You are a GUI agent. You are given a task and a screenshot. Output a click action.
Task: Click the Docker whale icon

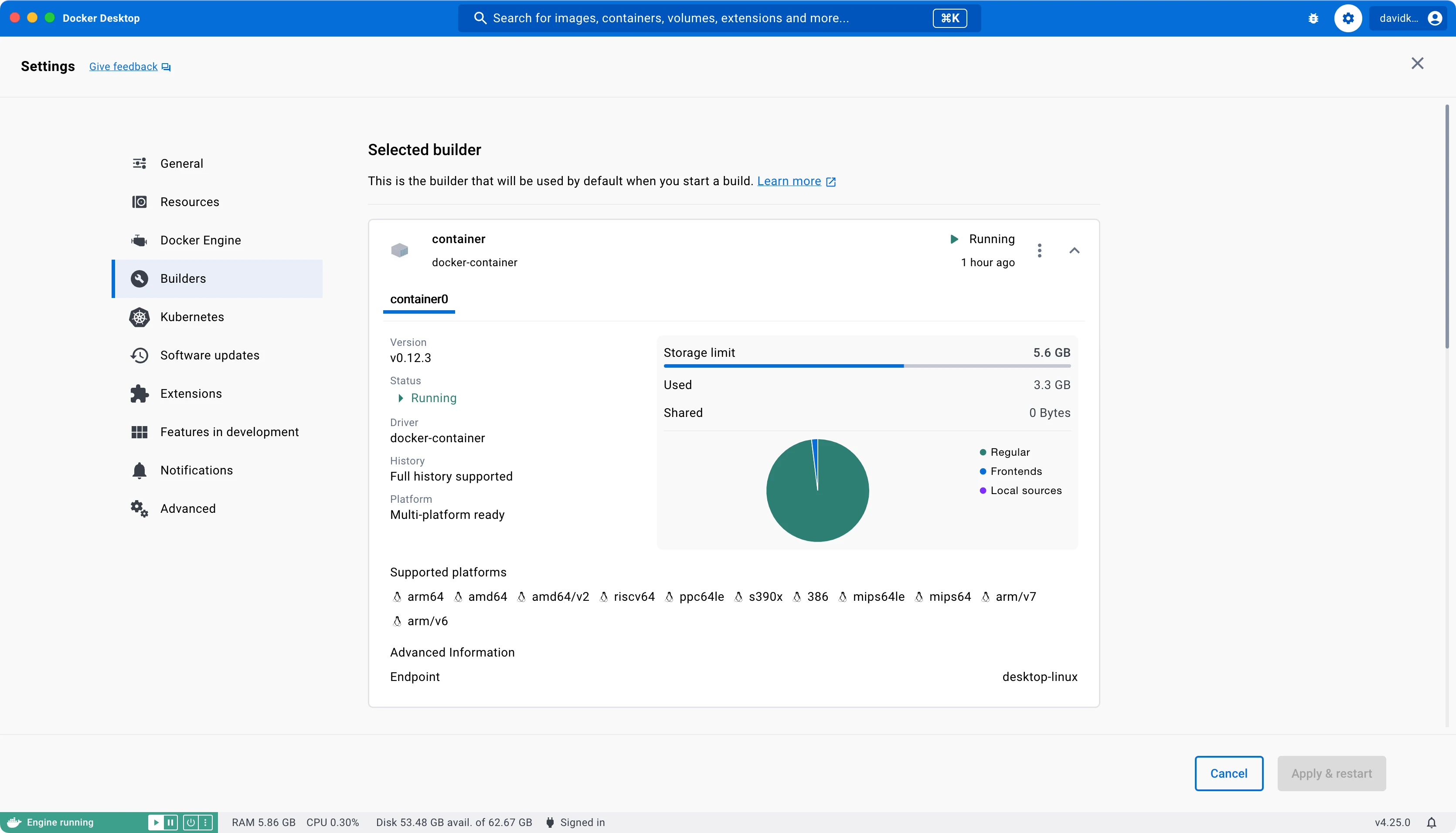coord(14,822)
